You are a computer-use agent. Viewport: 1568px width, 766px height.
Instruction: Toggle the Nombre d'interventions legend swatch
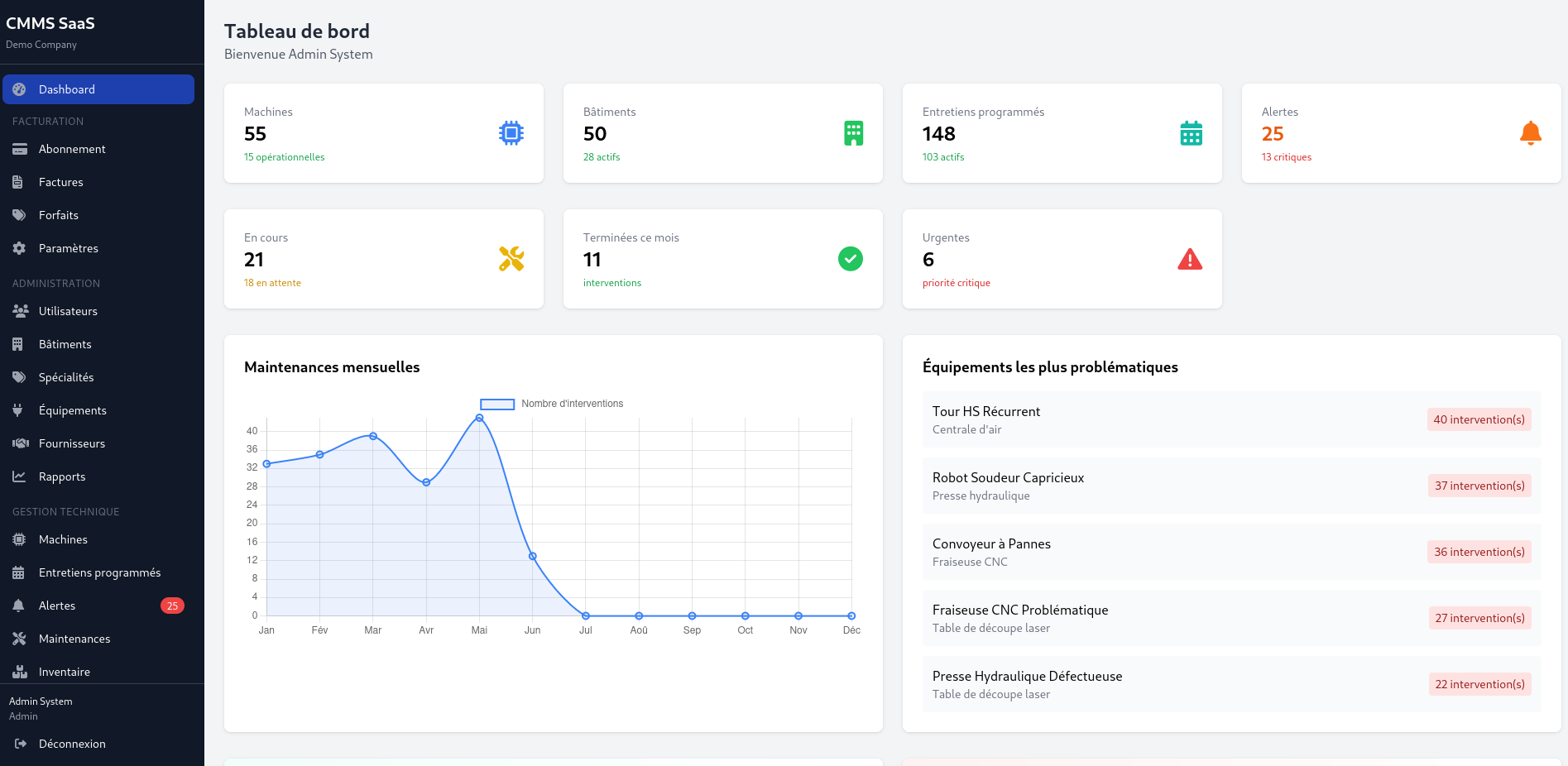tap(497, 404)
